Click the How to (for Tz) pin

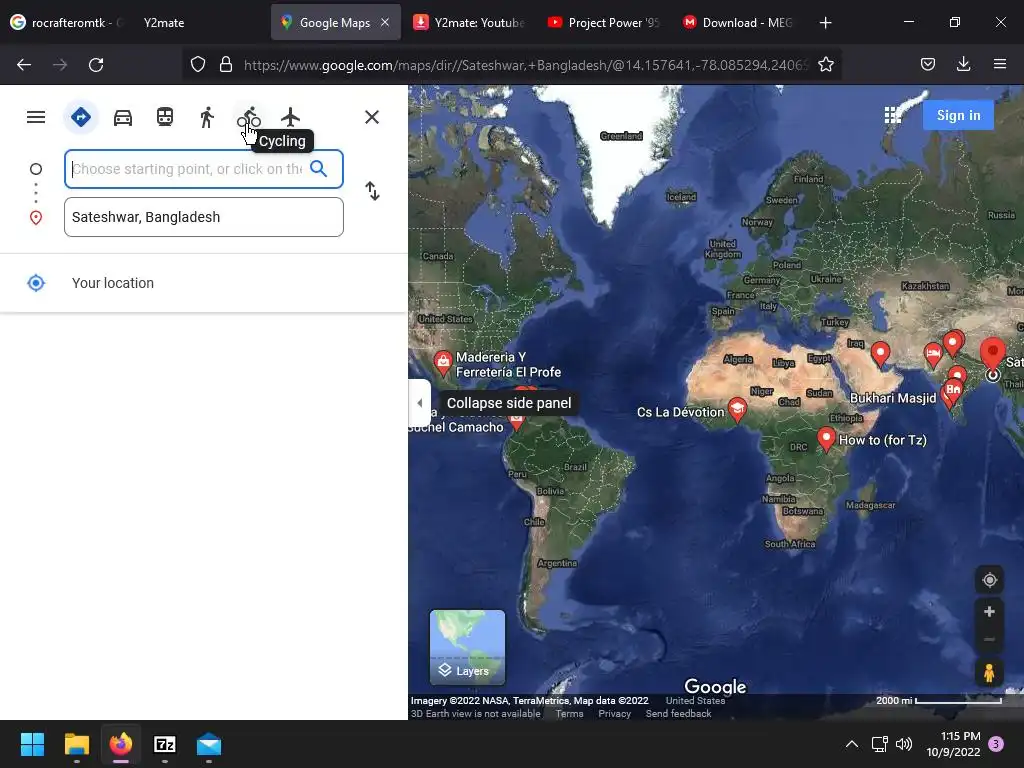[x=826, y=439]
